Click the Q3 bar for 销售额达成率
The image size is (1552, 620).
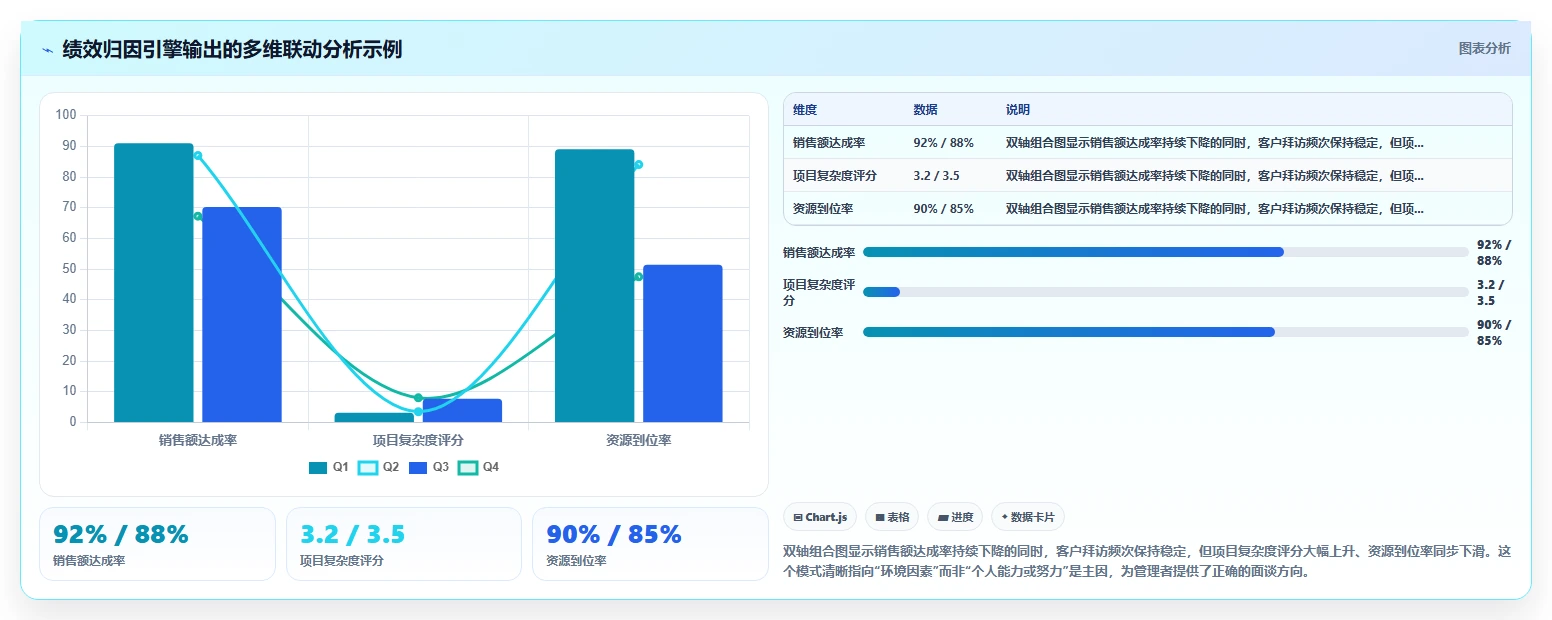(x=242, y=315)
